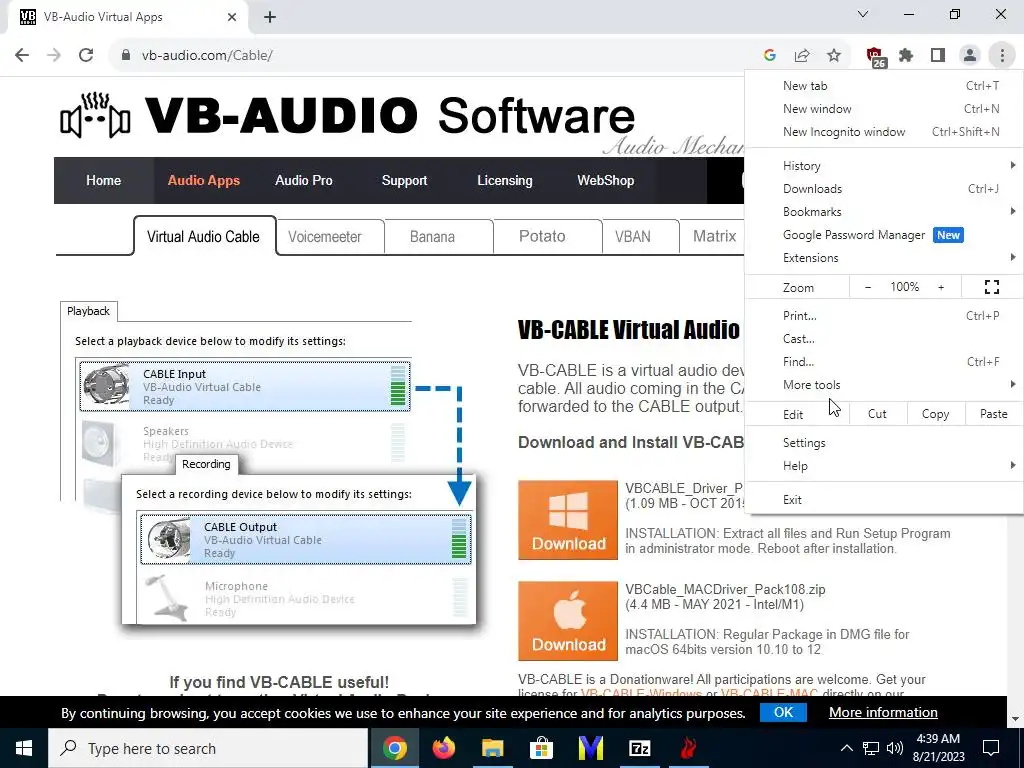Click the browser forward arrow
This screenshot has width=1024, height=768.
click(x=54, y=55)
